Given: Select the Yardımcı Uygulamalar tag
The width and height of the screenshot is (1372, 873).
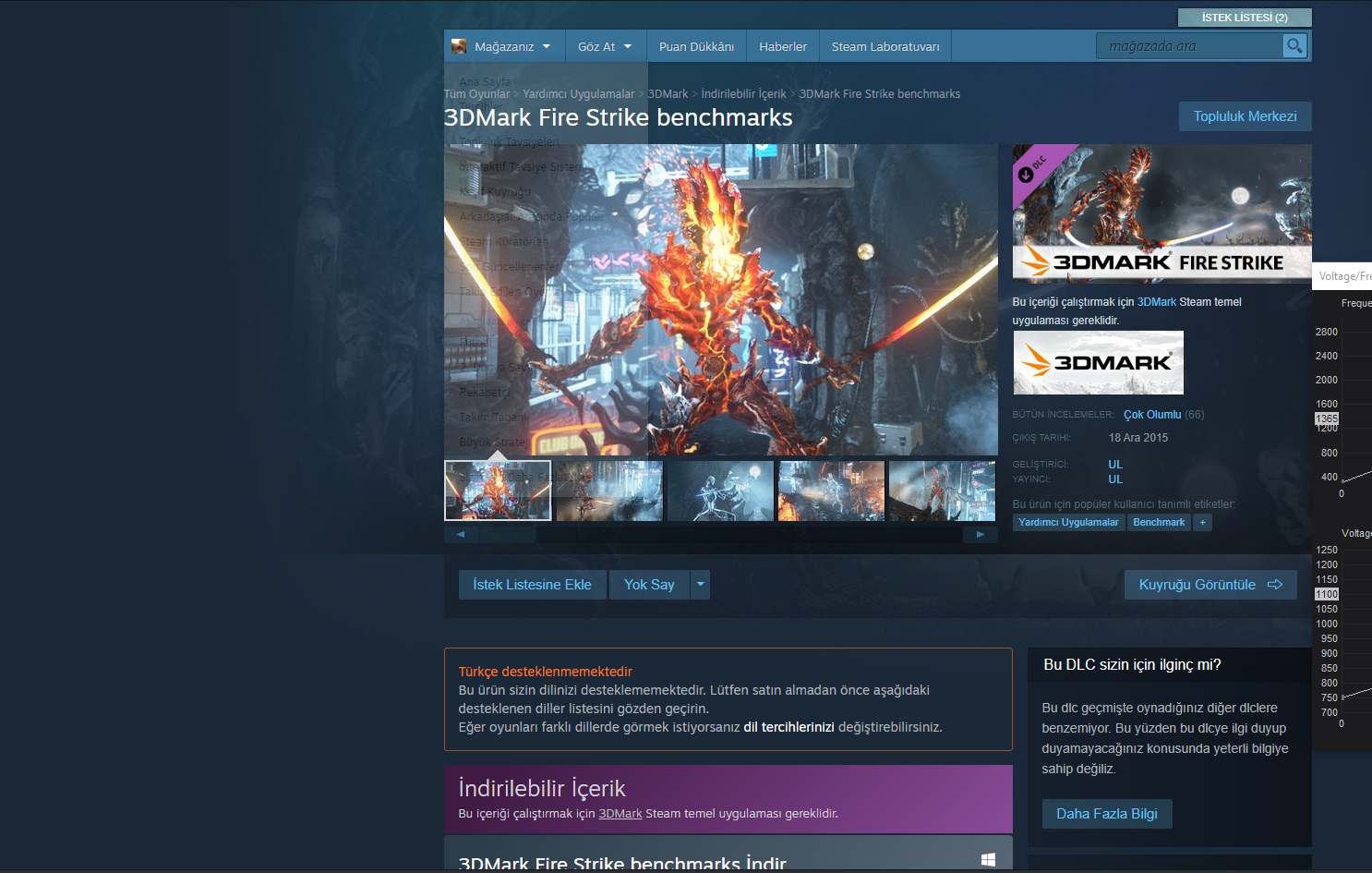Looking at the screenshot, I should point(1068,523).
